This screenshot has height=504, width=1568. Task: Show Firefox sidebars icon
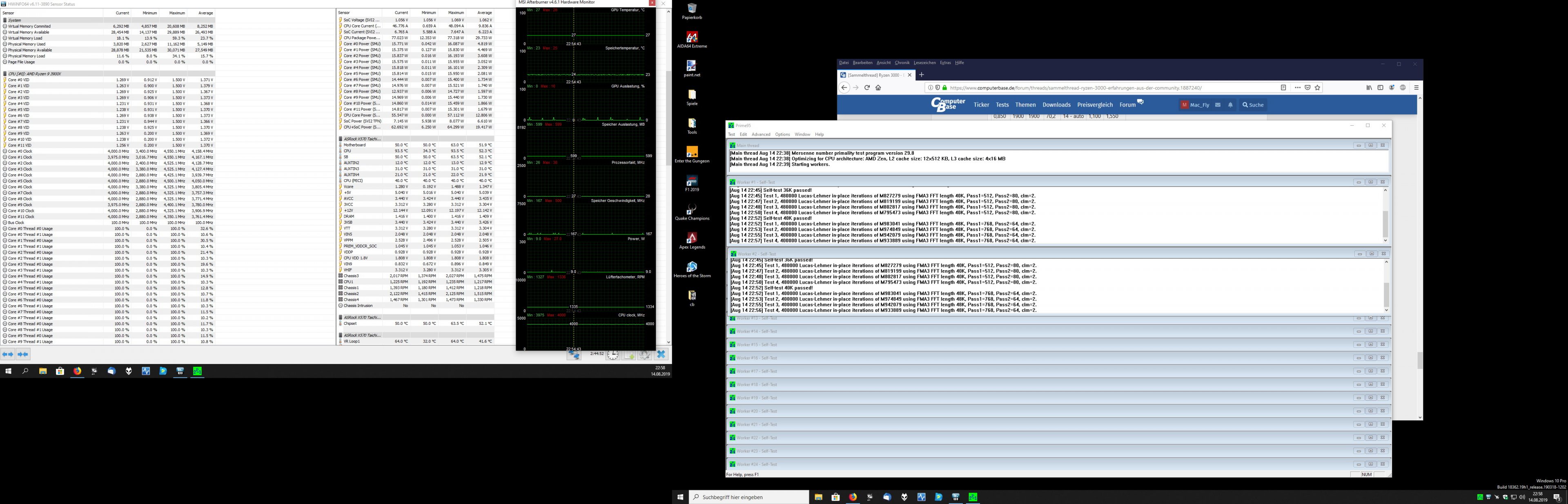coord(1381,88)
